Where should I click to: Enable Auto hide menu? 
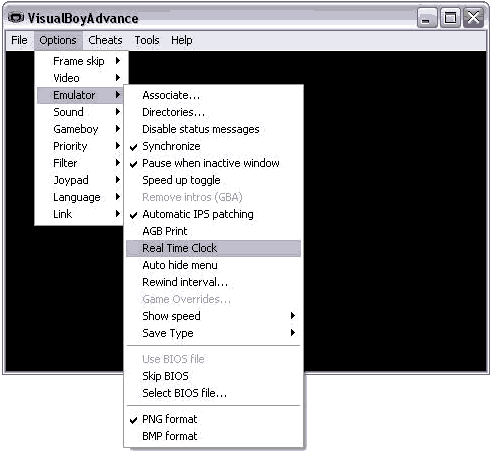(x=213, y=265)
